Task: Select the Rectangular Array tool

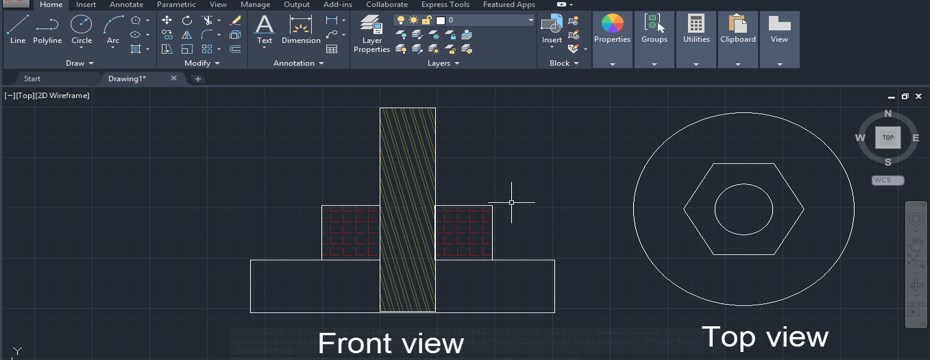Action: (207, 49)
